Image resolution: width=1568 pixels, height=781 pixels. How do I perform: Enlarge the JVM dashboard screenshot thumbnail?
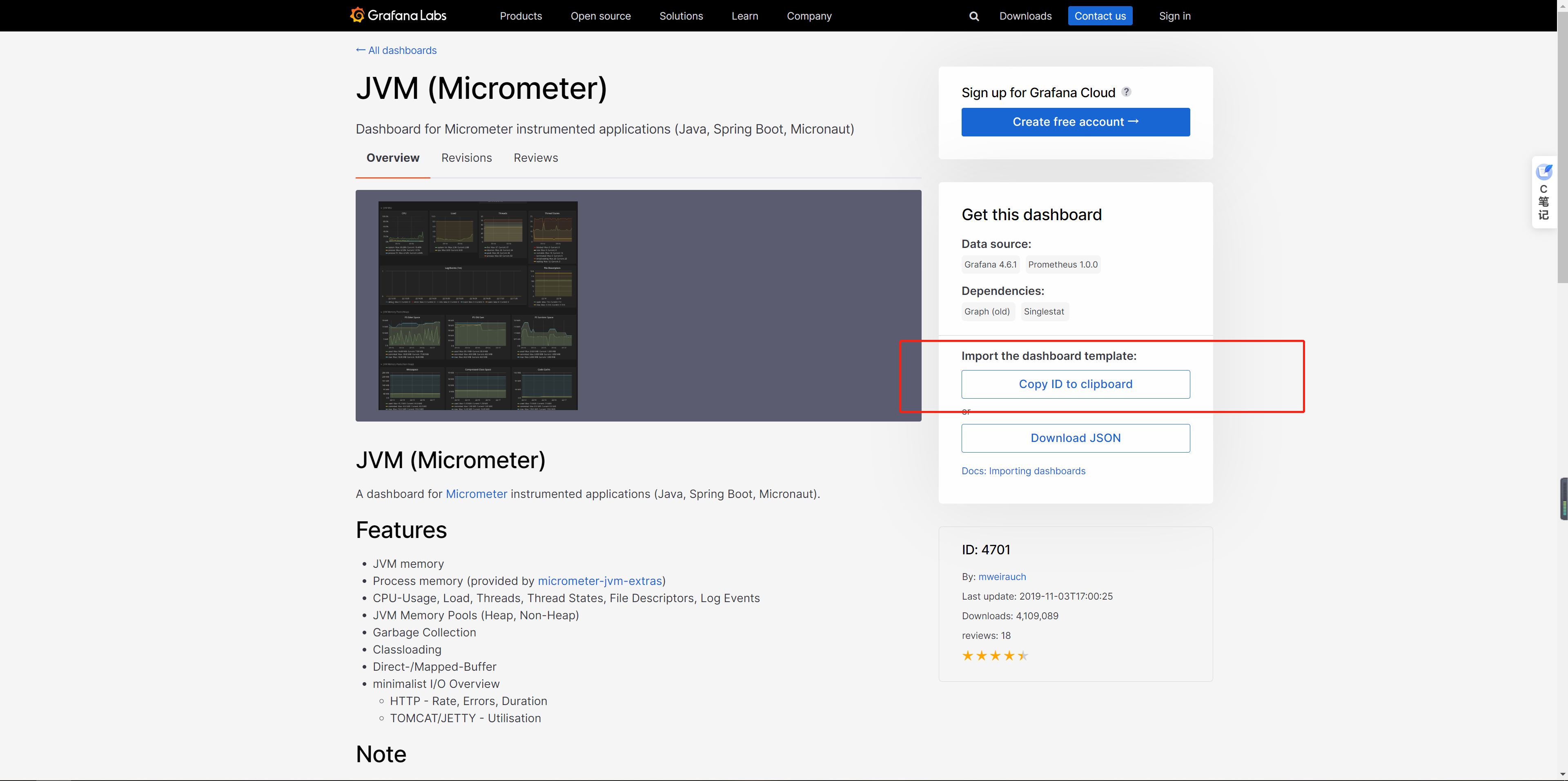click(x=478, y=306)
